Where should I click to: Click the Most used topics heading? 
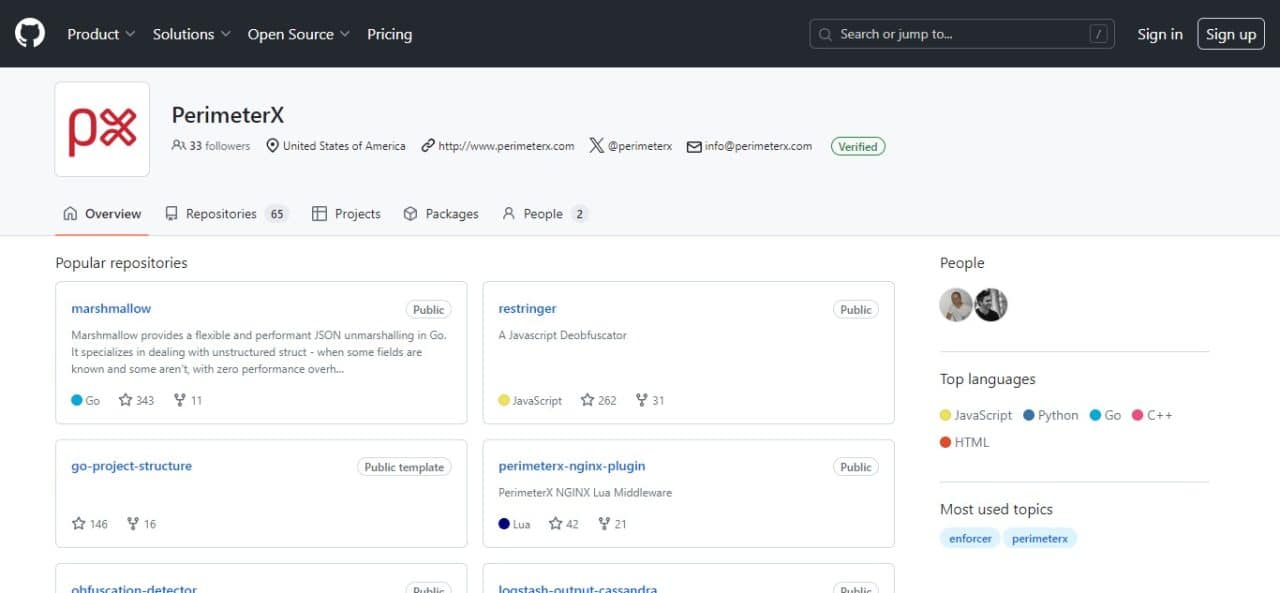tap(996, 509)
